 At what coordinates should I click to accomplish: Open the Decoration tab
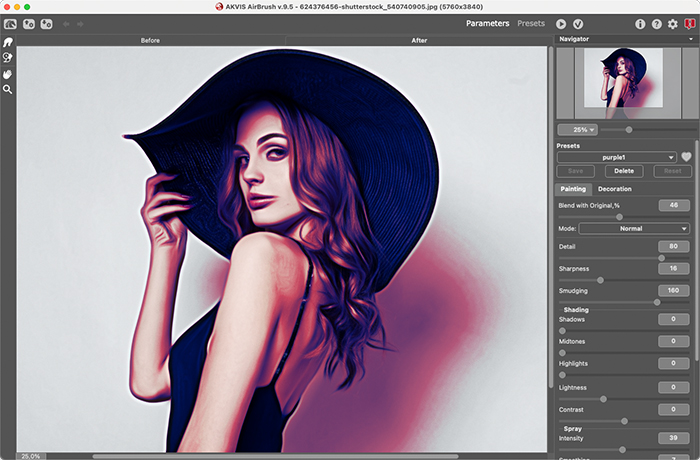tap(614, 189)
